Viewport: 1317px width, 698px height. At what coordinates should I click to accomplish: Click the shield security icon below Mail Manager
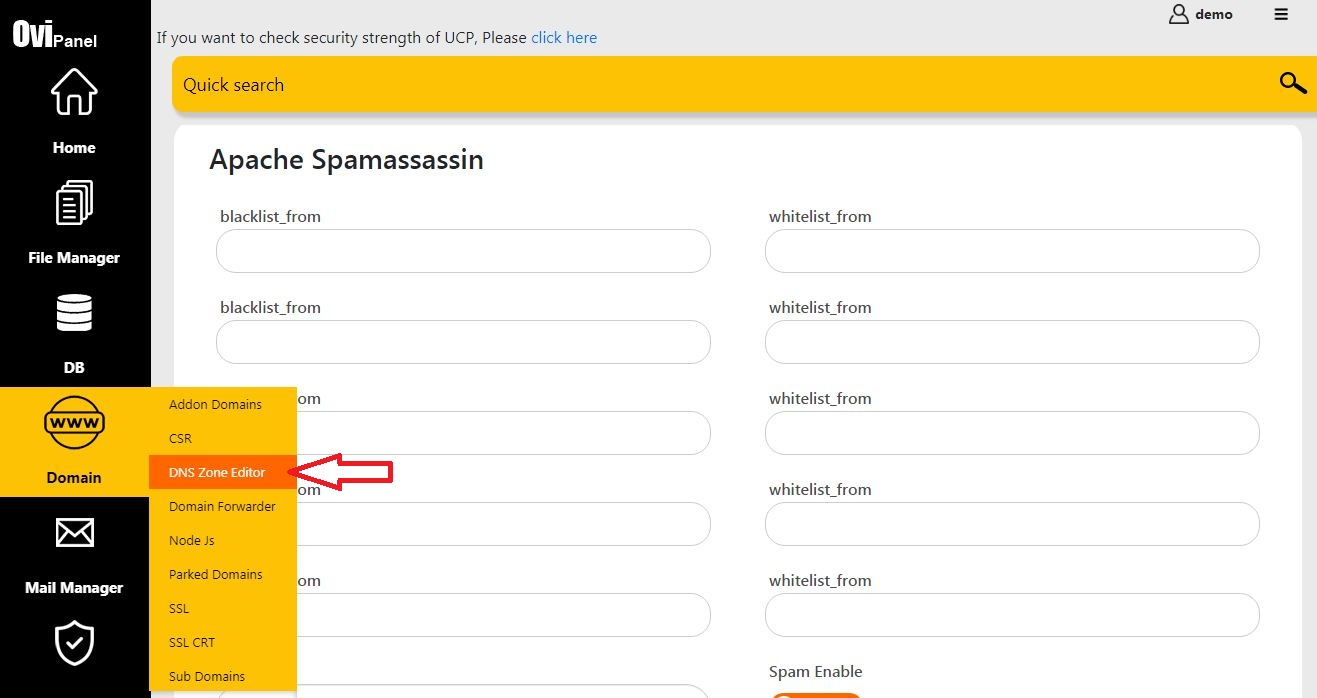pos(74,643)
